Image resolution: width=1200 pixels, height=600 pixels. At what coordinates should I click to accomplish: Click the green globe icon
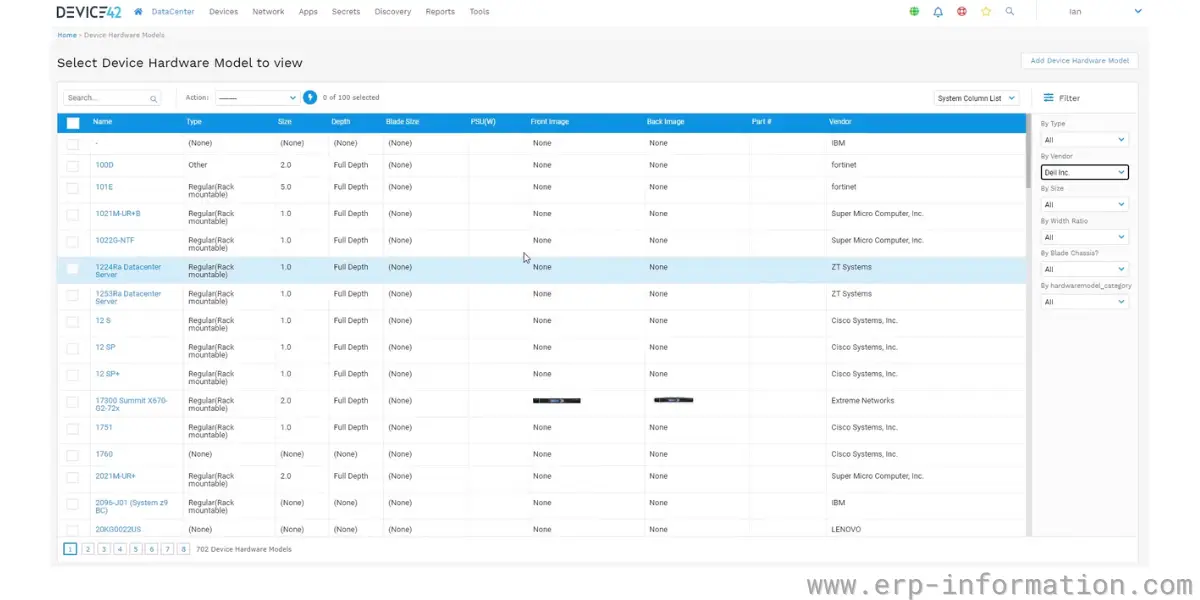pos(914,12)
